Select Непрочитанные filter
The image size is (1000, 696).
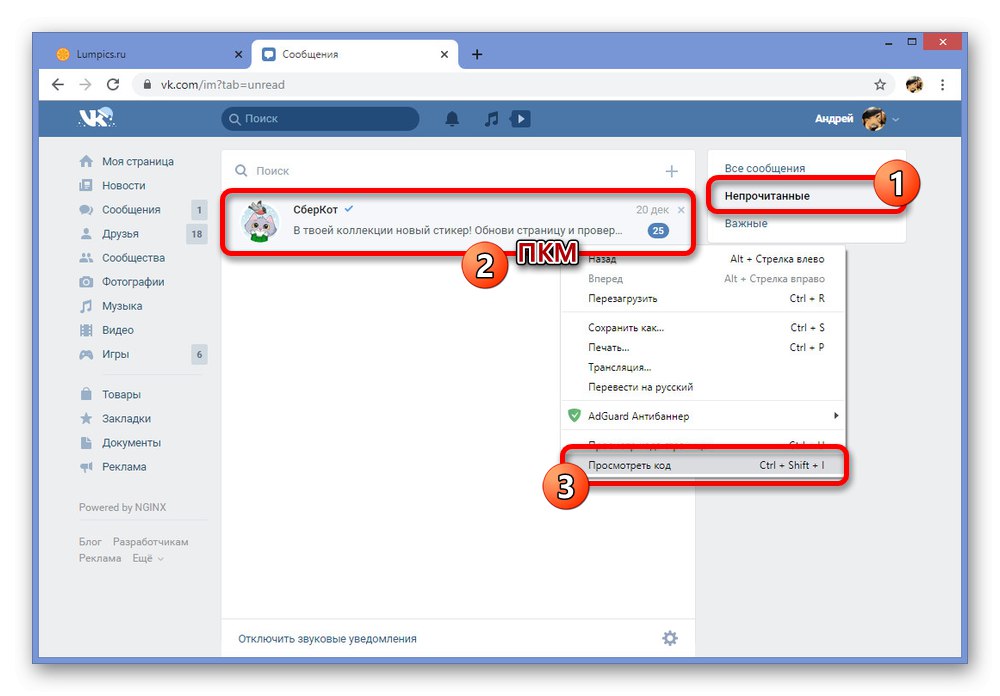point(767,196)
